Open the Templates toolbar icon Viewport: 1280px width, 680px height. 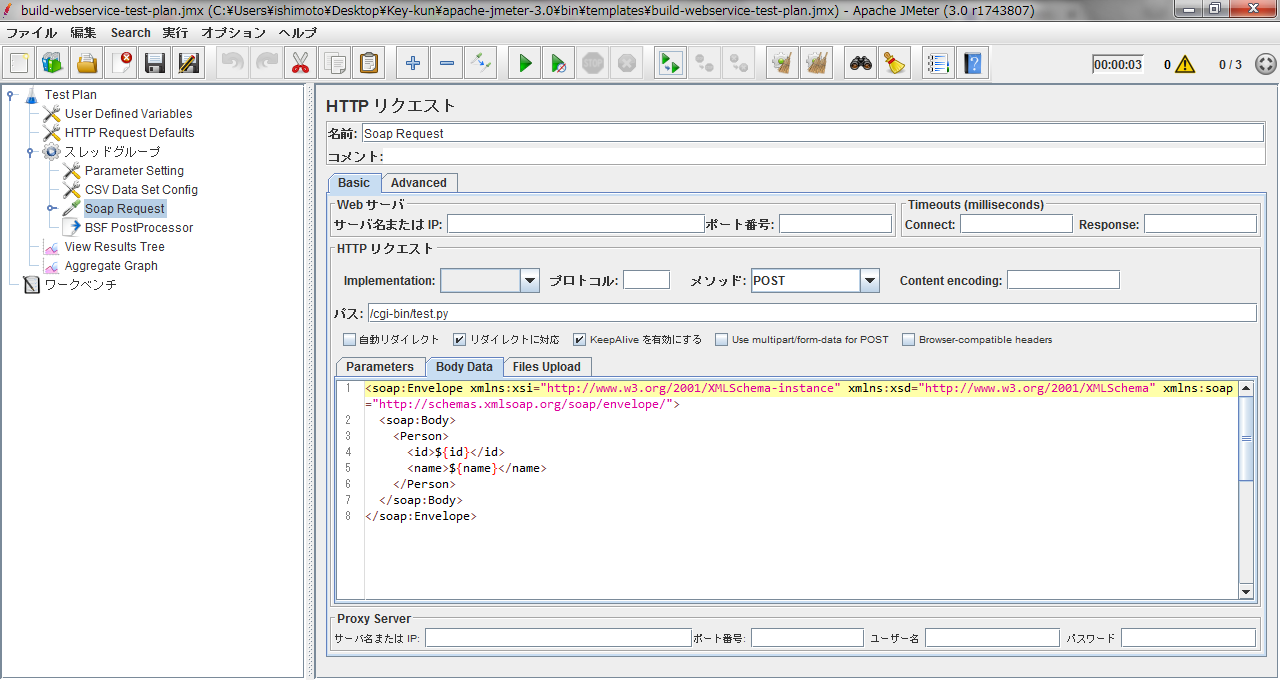[x=53, y=63]
